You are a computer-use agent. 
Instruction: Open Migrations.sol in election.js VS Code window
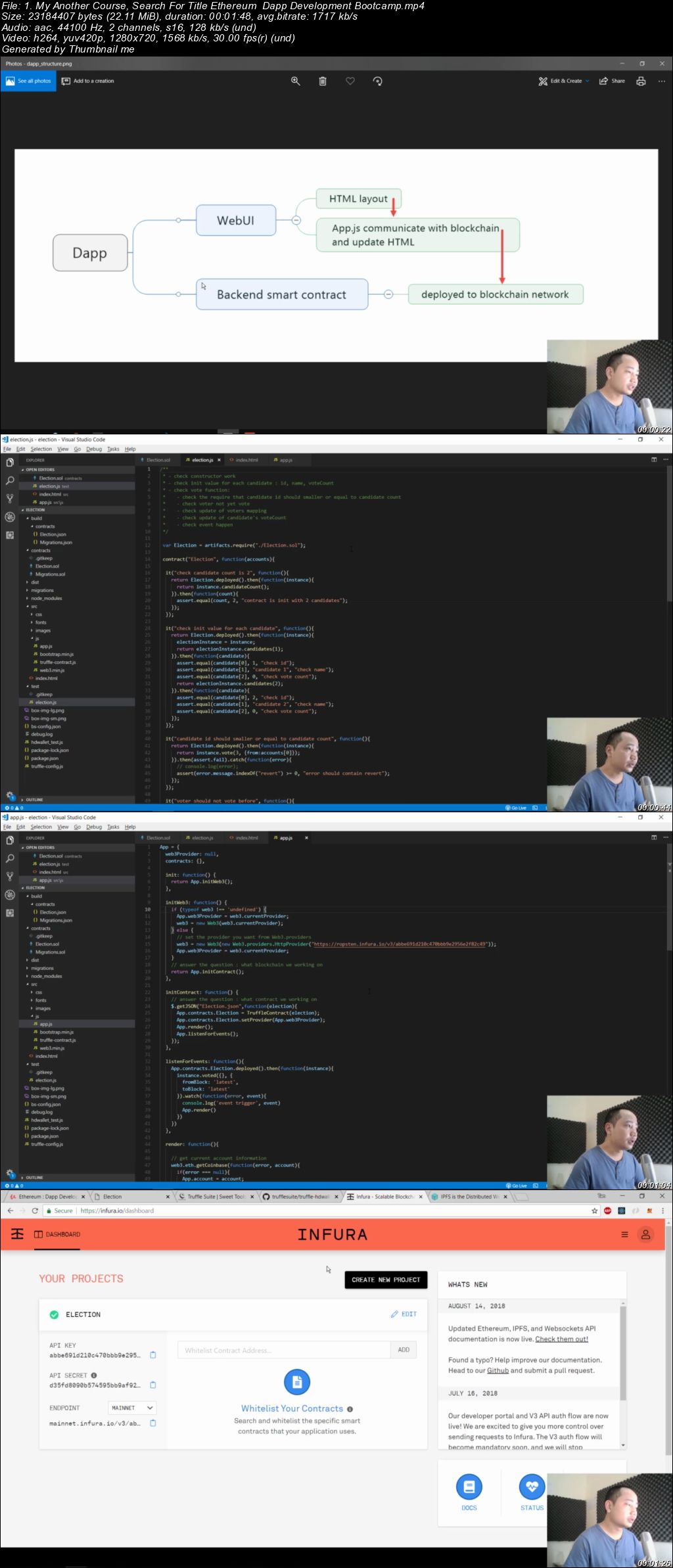tap(51, 574)
